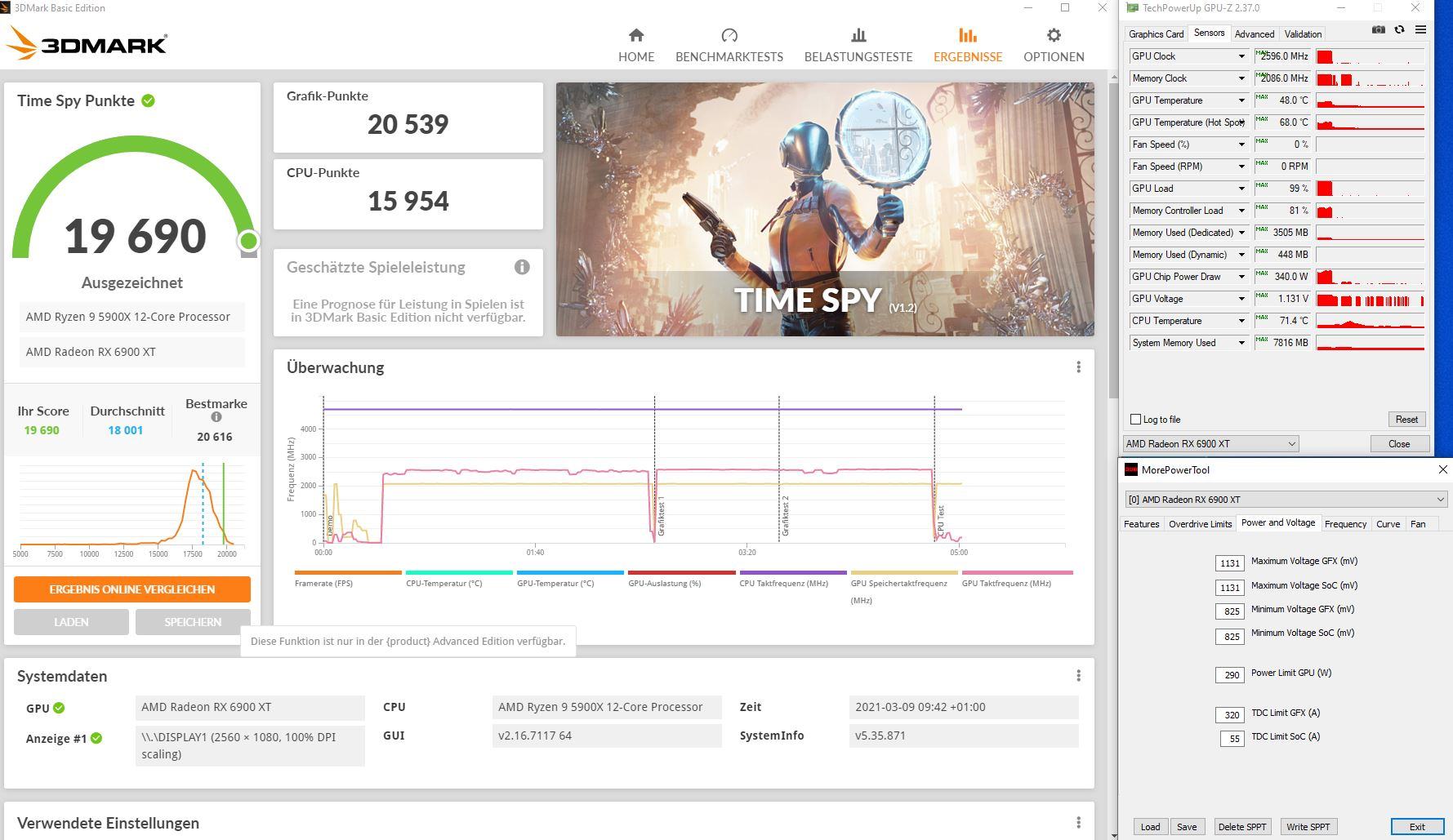The image size is (1453, 840).
Task: Open MorePowerTool GPU selector dropdown
Action: 1286,500
